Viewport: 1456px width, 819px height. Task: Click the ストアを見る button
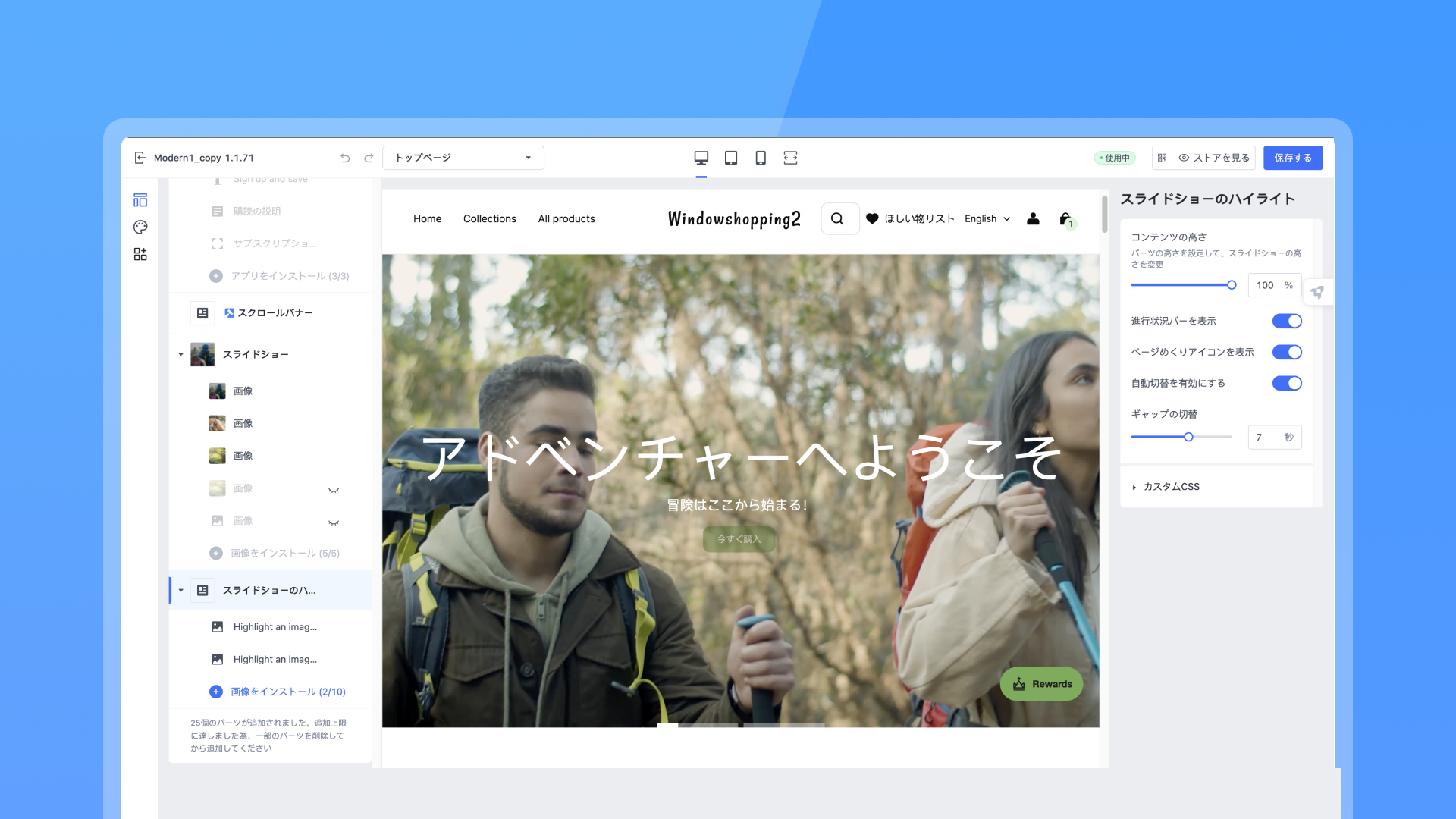coord(1214,158)
